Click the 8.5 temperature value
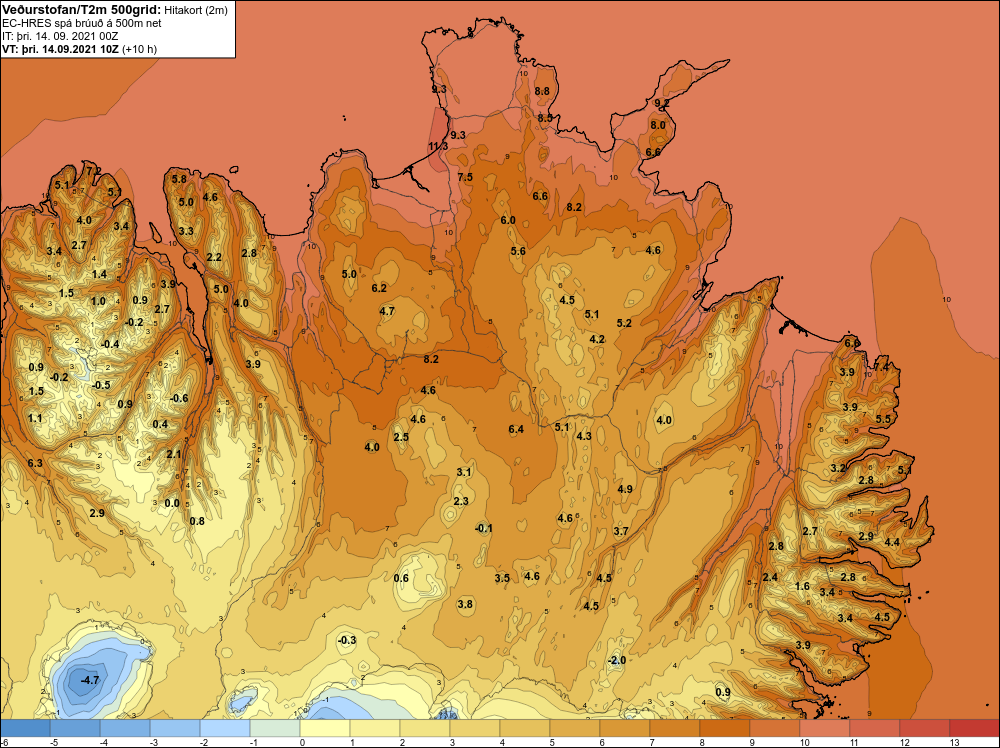Viewport: 1000px width, 748px height. 545,118
